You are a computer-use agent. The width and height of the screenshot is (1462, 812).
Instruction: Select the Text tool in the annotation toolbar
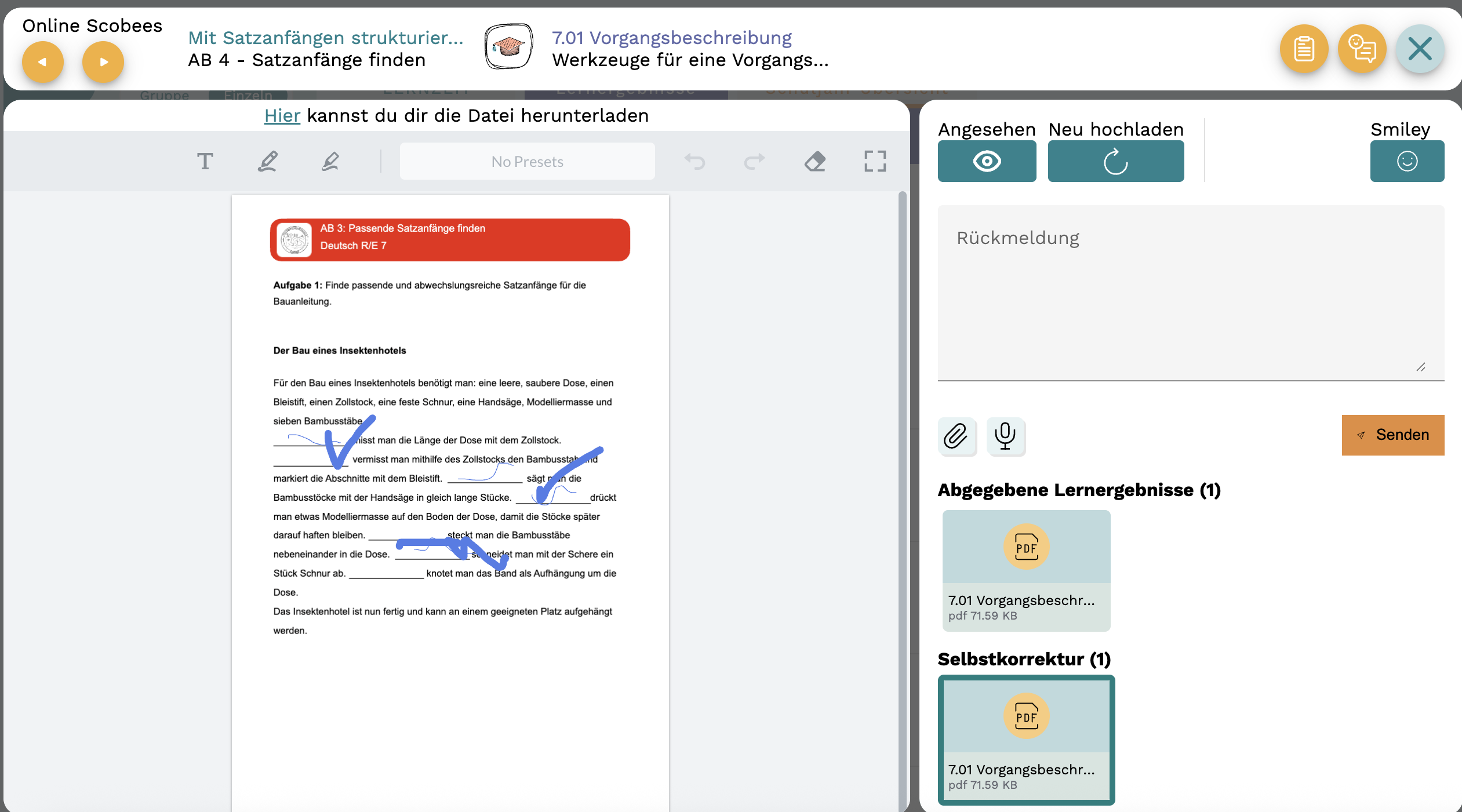pos(205,161)
